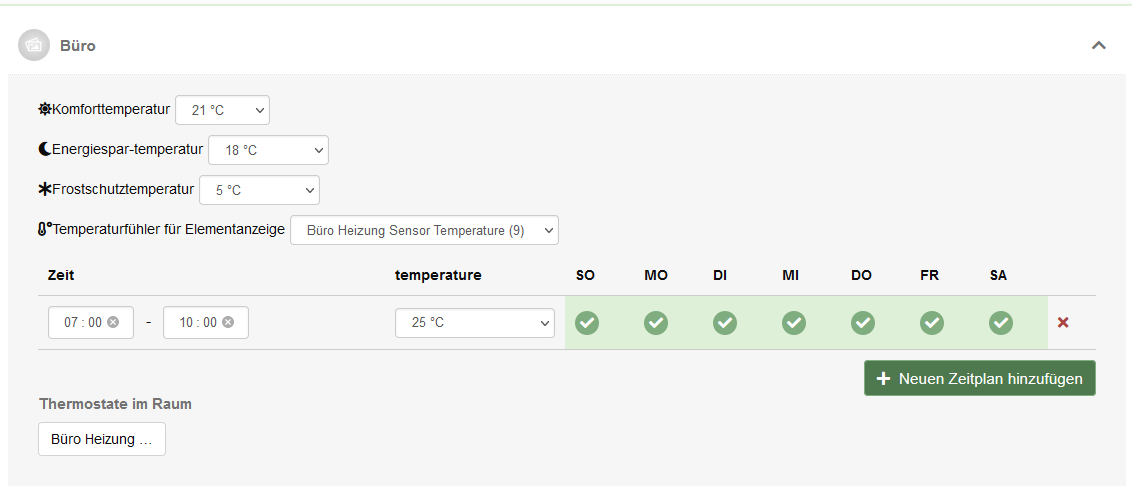Screen dimensions: 1132x487
Task: Open Energiespar-temperatur 18 °C dropdown
Action: click(x=268, y=150)
